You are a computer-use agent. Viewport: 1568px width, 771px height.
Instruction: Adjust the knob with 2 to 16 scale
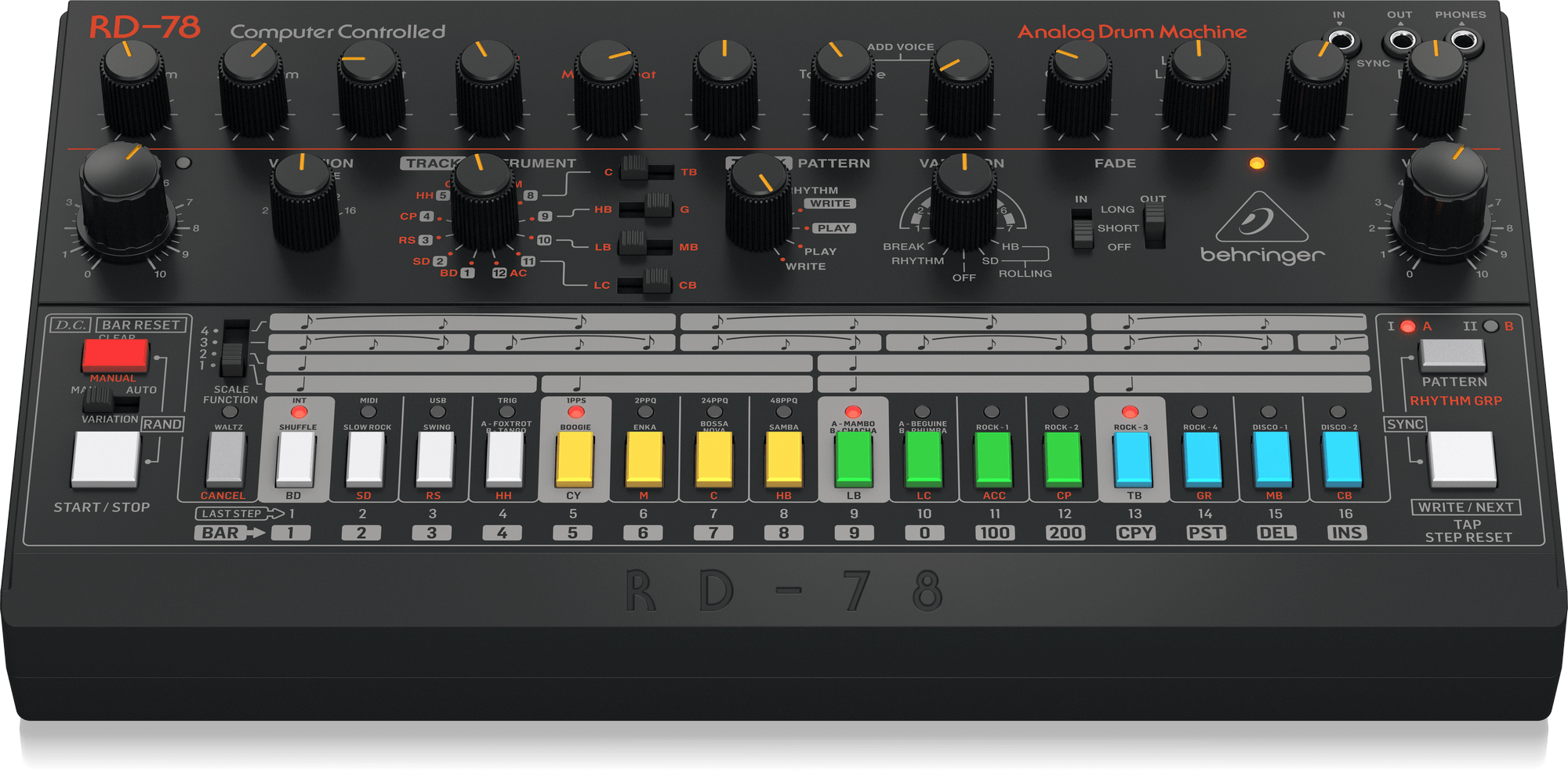305,202
